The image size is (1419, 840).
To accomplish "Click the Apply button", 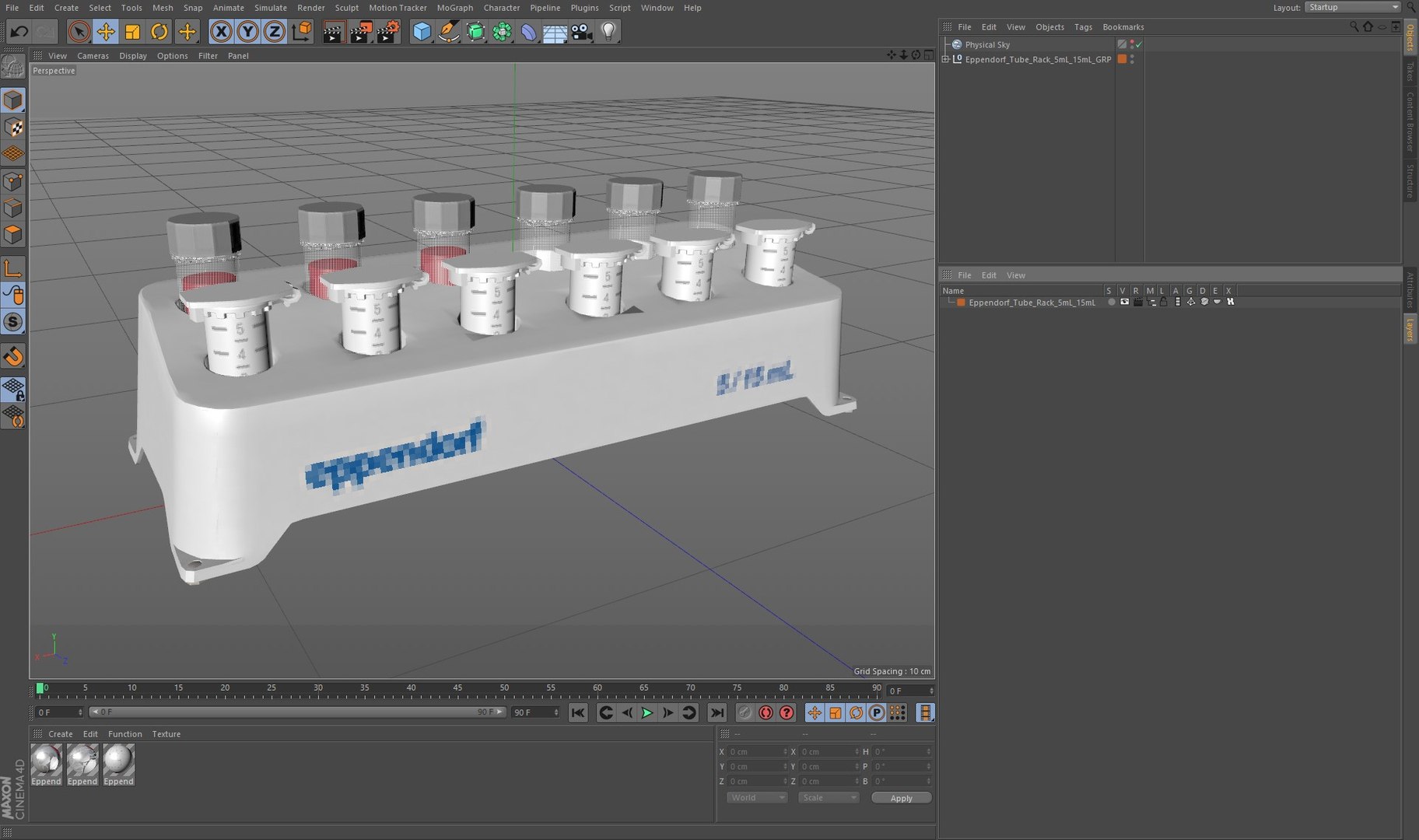I will 901,798.
